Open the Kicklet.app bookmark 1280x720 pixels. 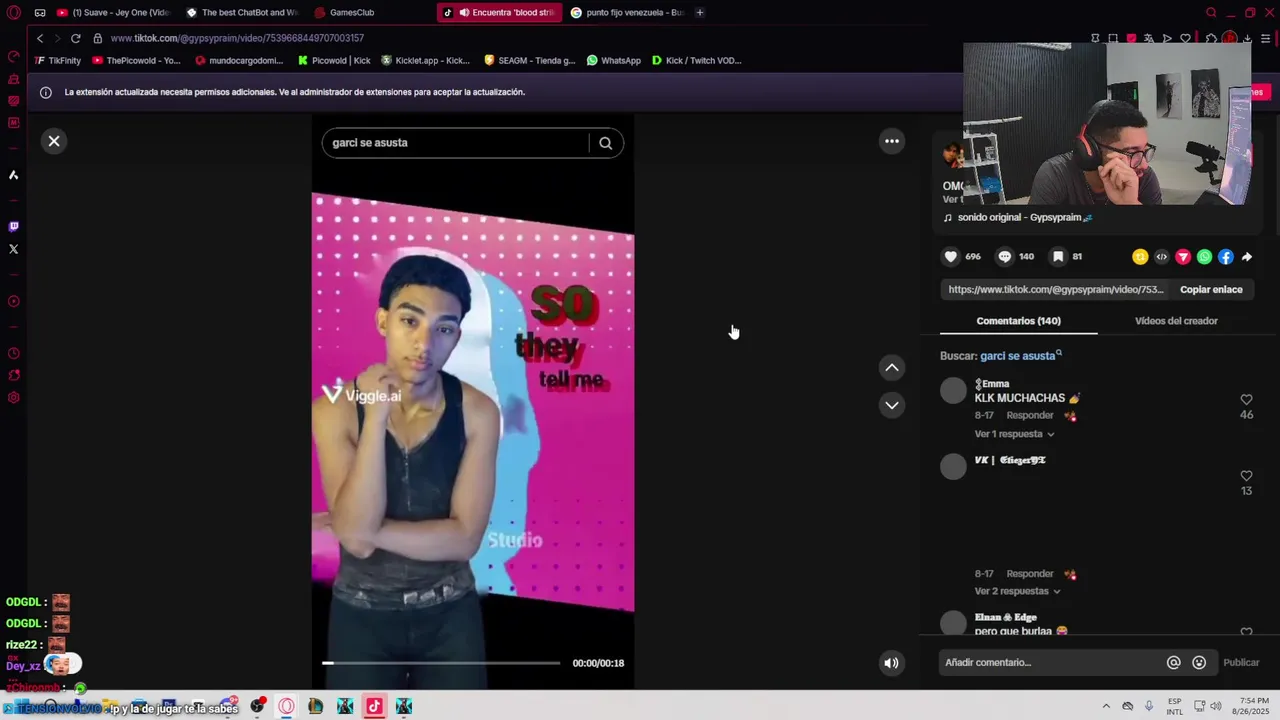click(x=425, y=60)
